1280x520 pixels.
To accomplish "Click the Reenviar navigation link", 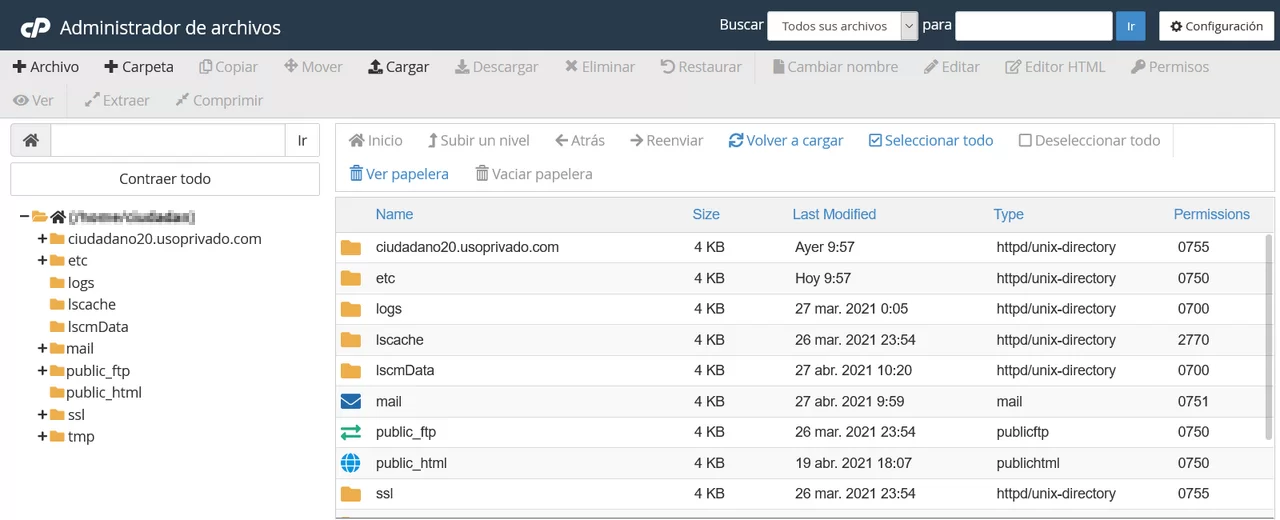I will point(667,141).
